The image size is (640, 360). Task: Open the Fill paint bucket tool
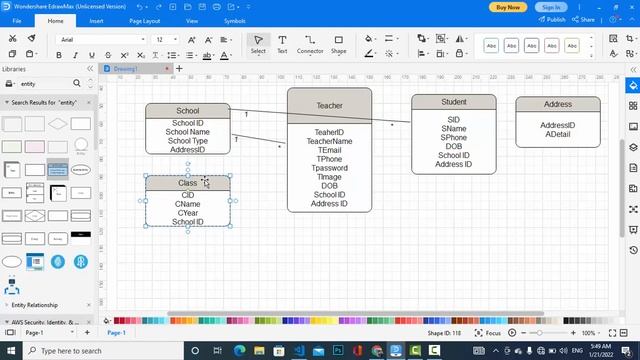click(x=369, y=39)
